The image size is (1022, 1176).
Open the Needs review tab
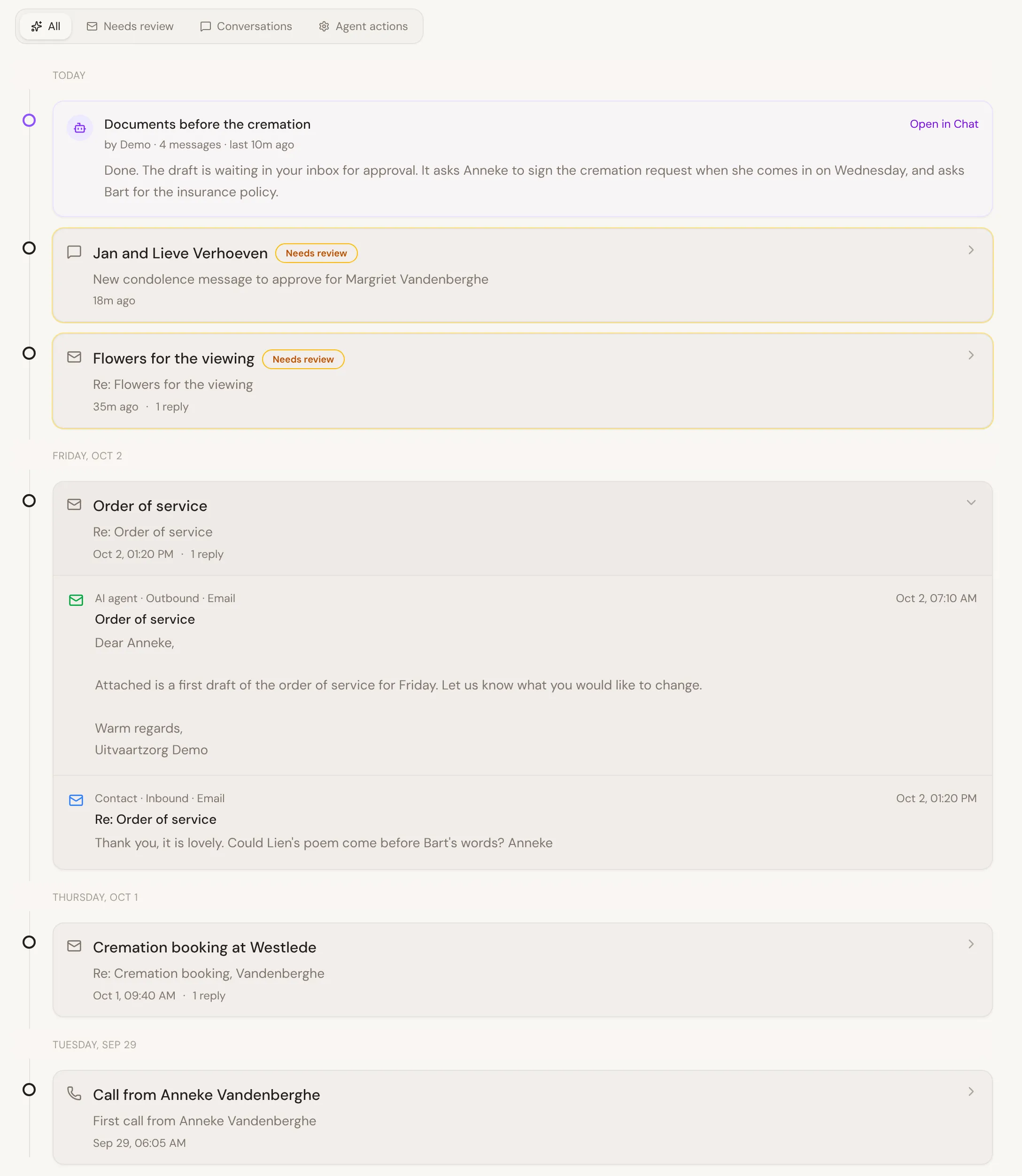[x=130, y=26]
